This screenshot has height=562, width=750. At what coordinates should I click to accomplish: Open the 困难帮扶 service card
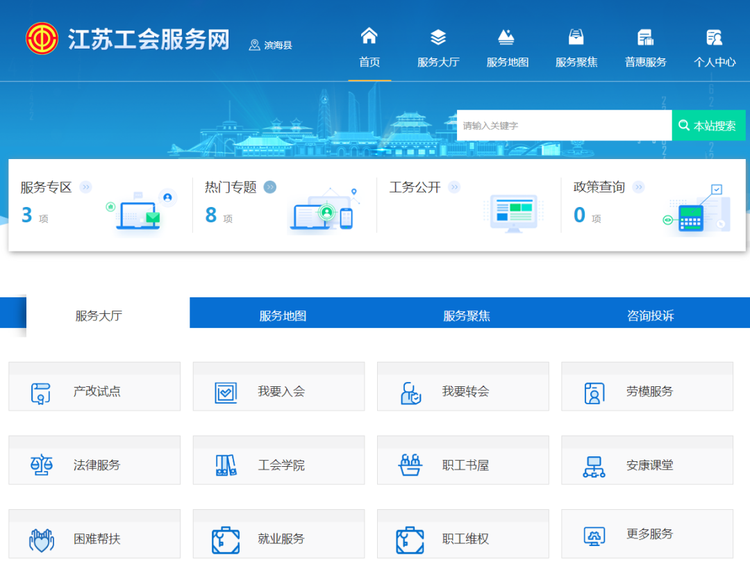click(95, 534)
